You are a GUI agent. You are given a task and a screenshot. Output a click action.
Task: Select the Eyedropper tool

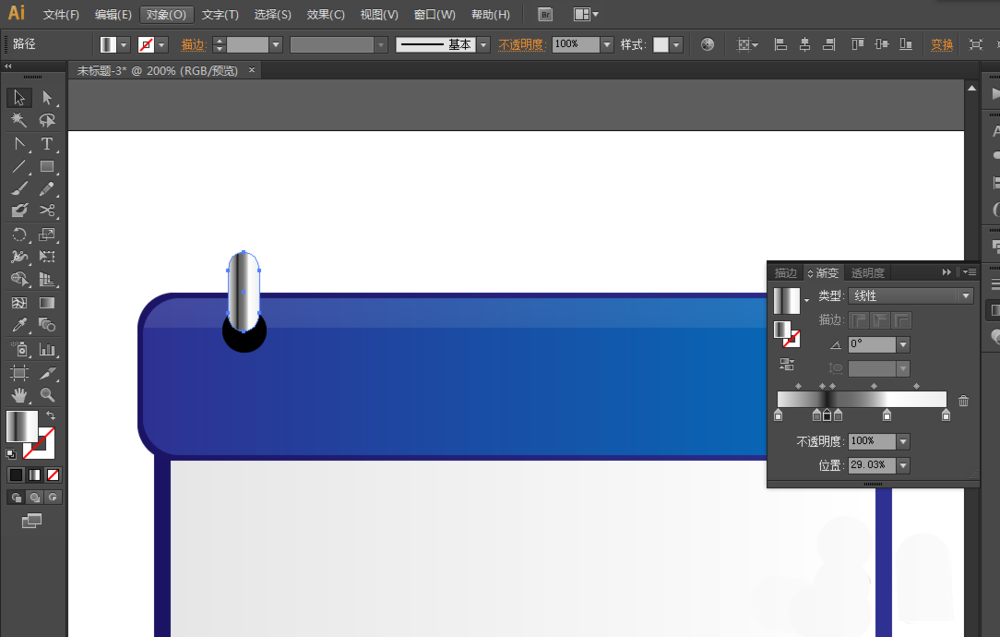(x=19, y=325)
